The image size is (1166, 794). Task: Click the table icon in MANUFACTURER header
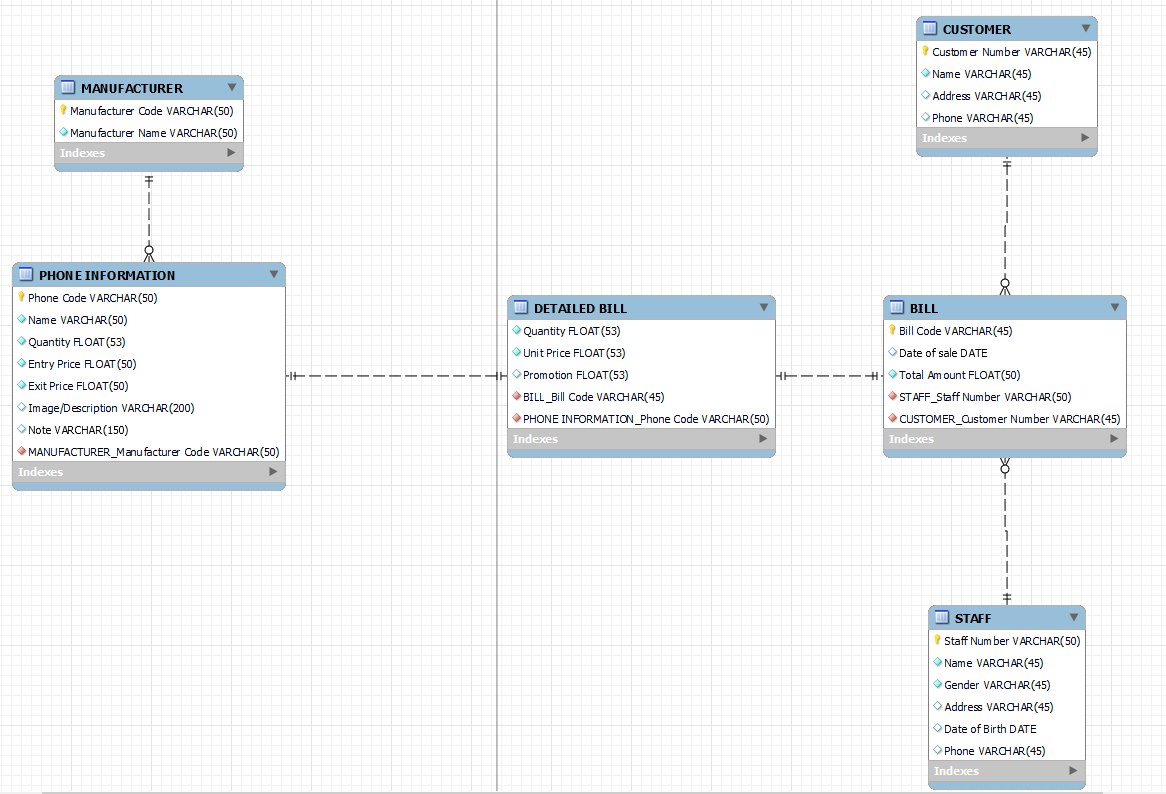pos(67,88)
